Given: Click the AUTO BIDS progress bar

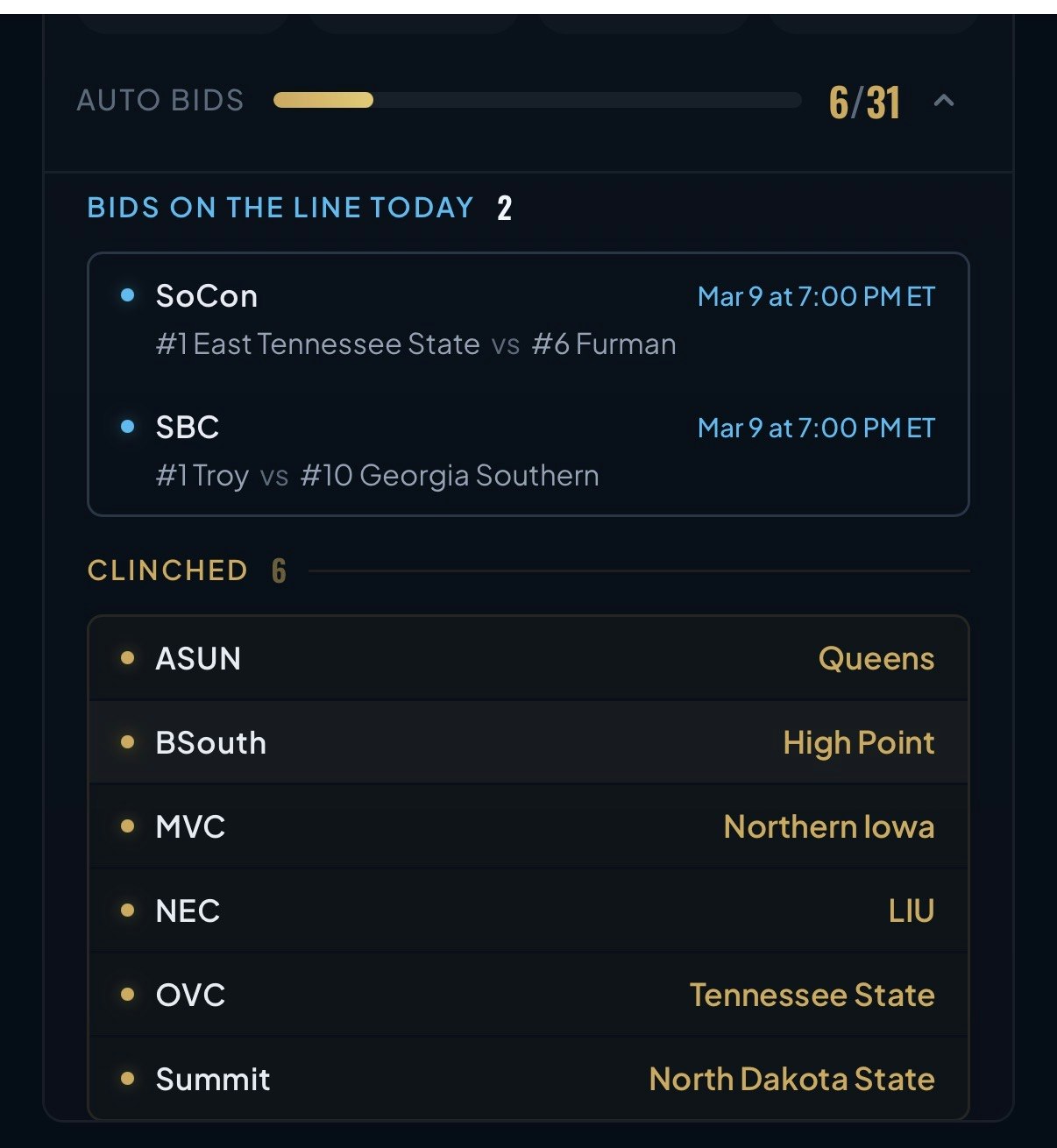Looking at the screenshot, I should click(536, 100).
